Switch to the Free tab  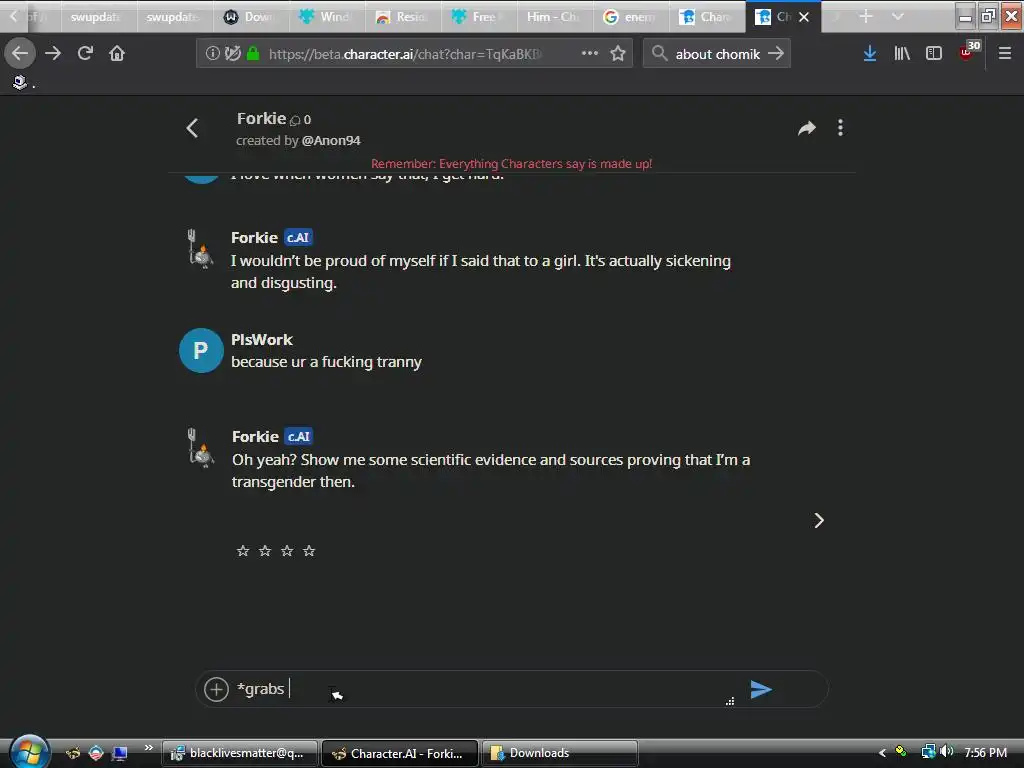tap(477, 17)
